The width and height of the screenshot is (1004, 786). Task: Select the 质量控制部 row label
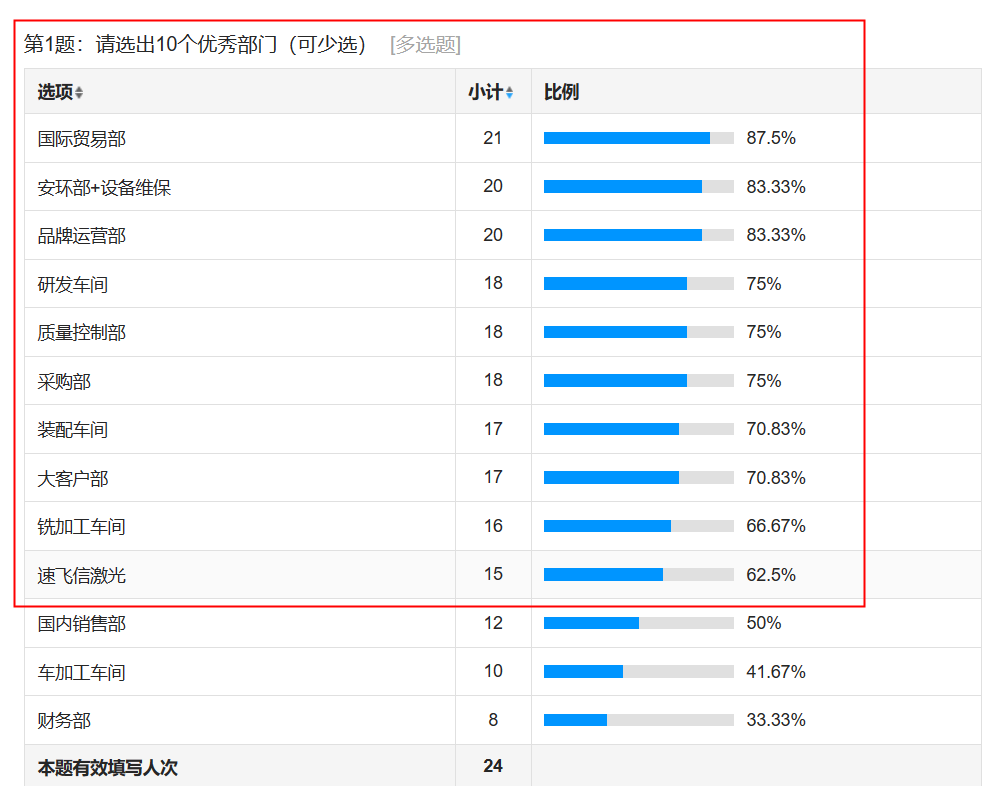[82, 333]
